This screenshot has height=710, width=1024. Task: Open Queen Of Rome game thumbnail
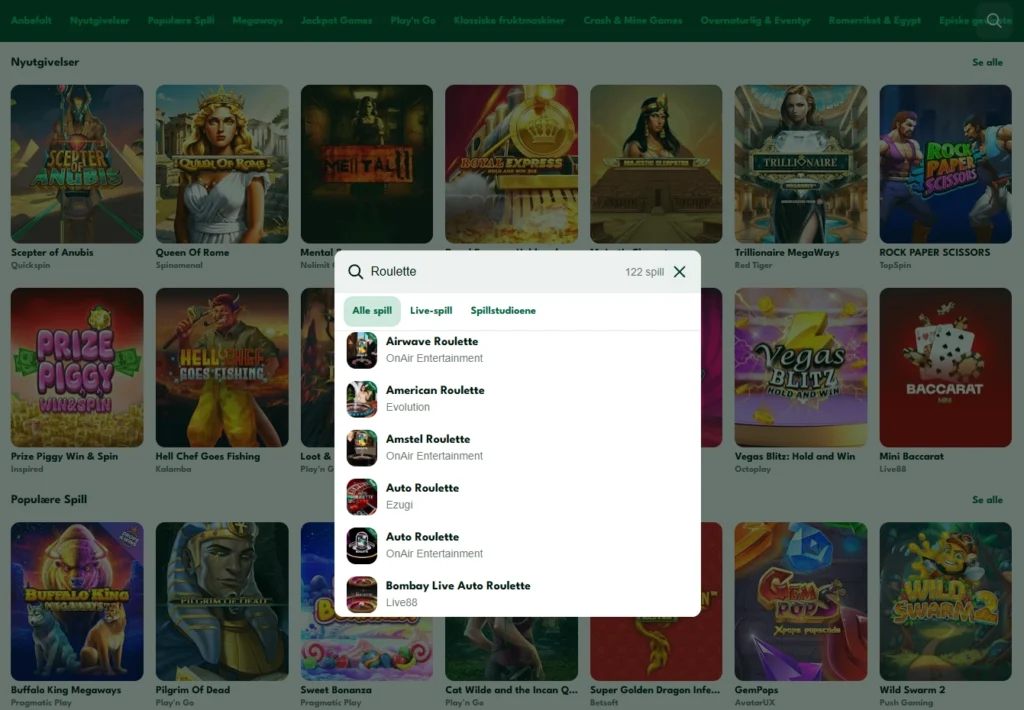(222, 164)
